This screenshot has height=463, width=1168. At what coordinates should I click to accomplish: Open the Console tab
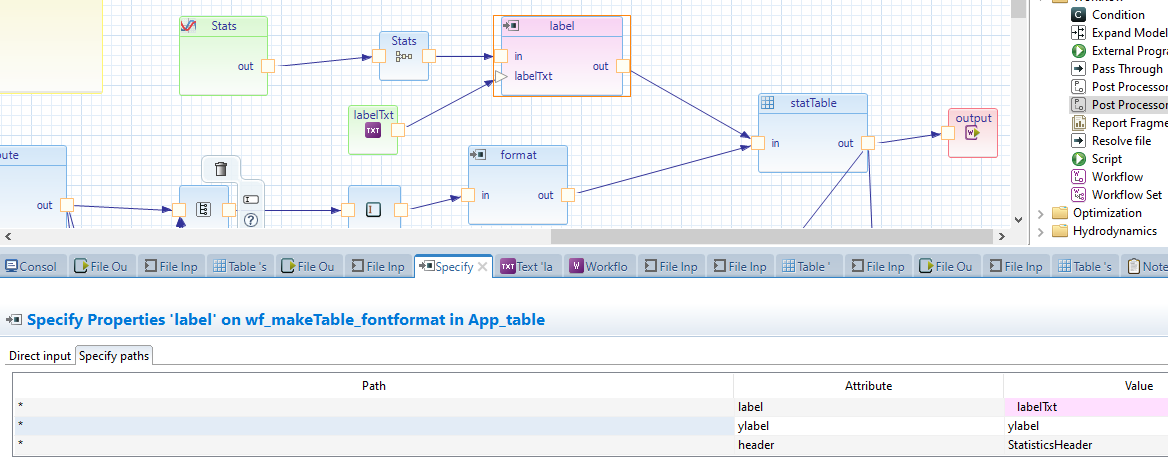32,267
